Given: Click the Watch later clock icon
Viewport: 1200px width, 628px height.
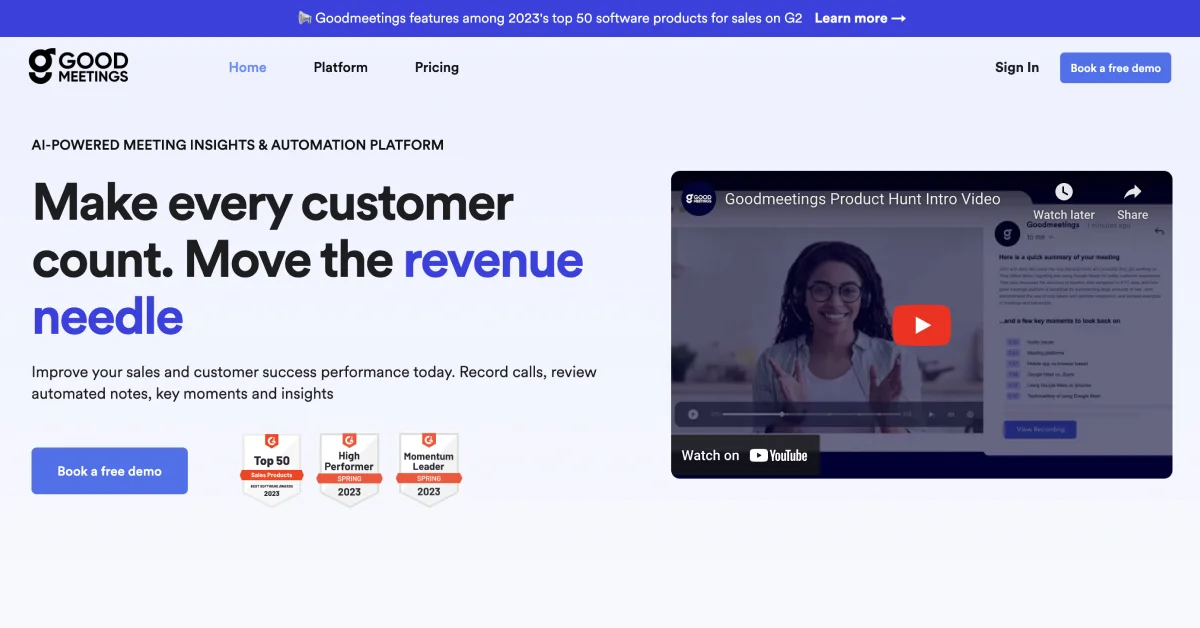Looking at the screenshot, I should click(1063, 192).
